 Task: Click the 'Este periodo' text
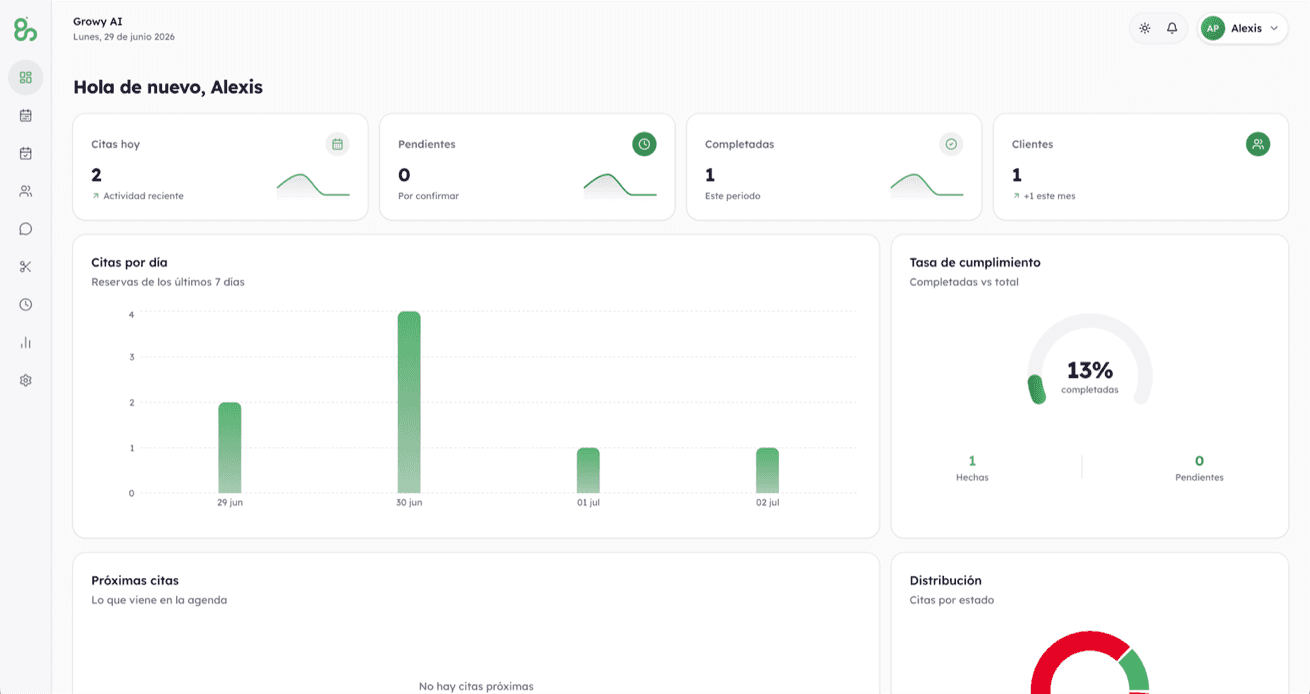732,196
